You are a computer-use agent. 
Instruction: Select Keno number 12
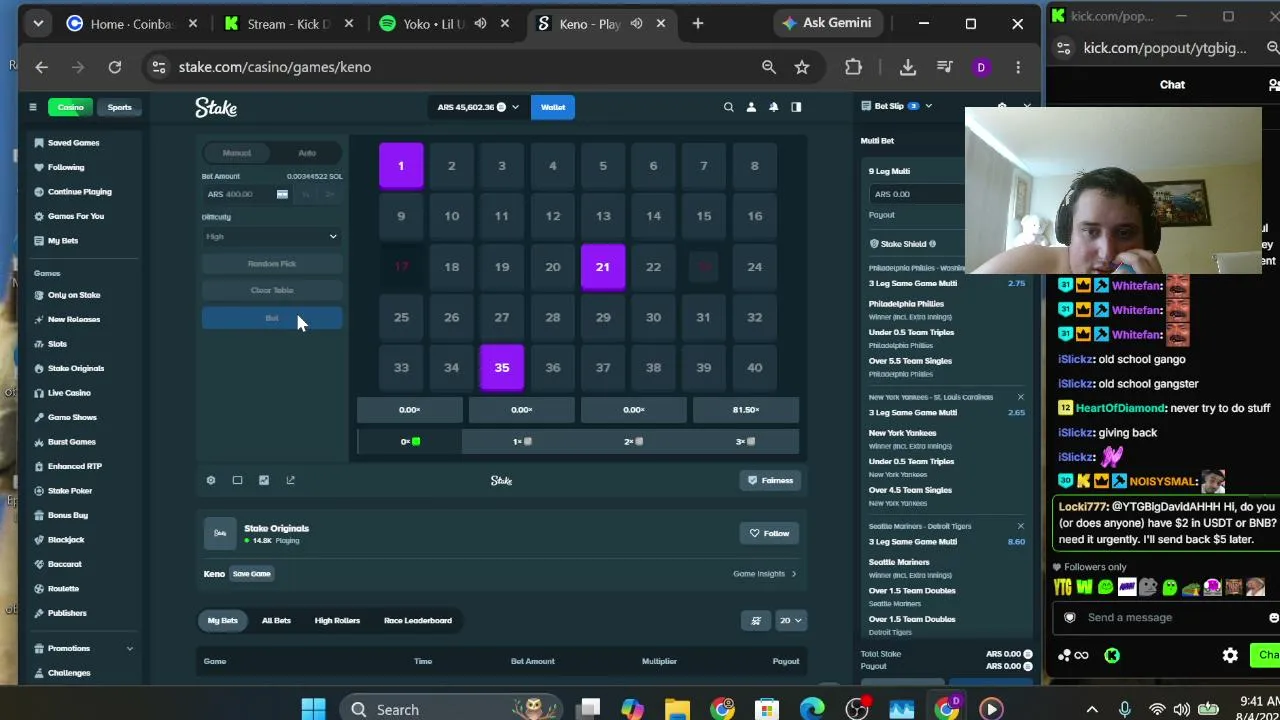point(553,216)
